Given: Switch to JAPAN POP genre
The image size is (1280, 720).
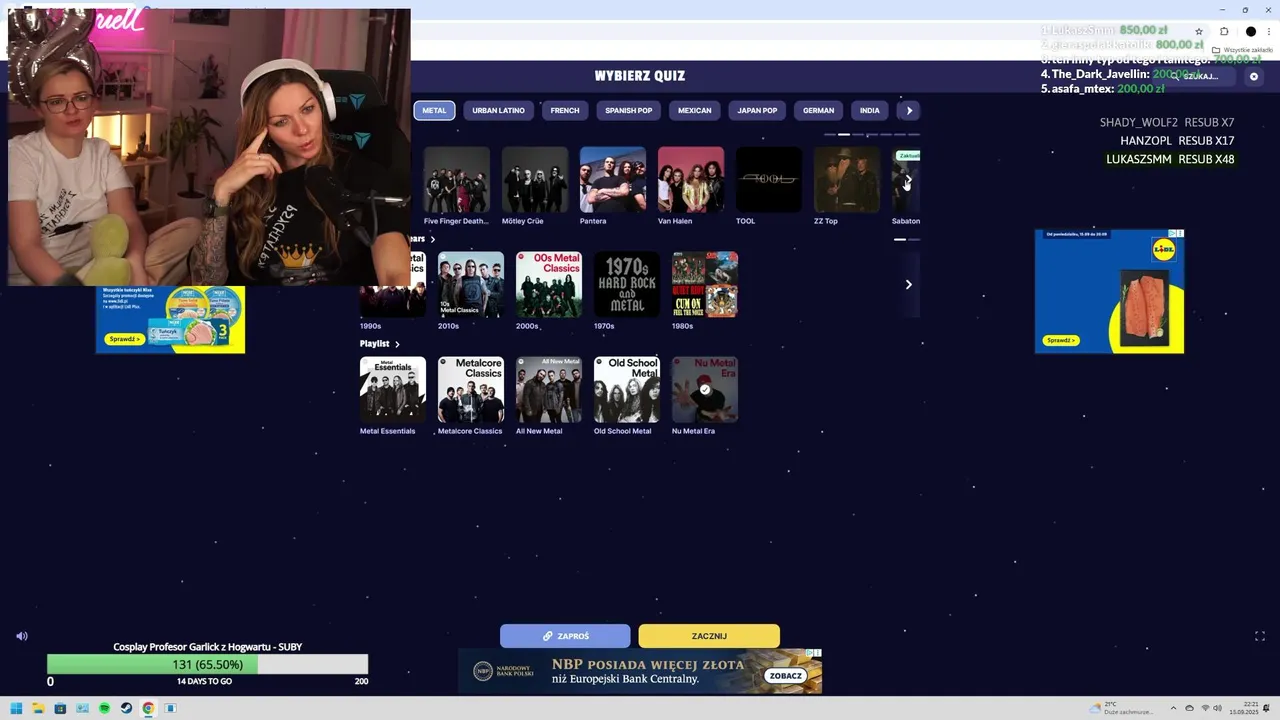Looking at the screenshot, I should 757,110.
